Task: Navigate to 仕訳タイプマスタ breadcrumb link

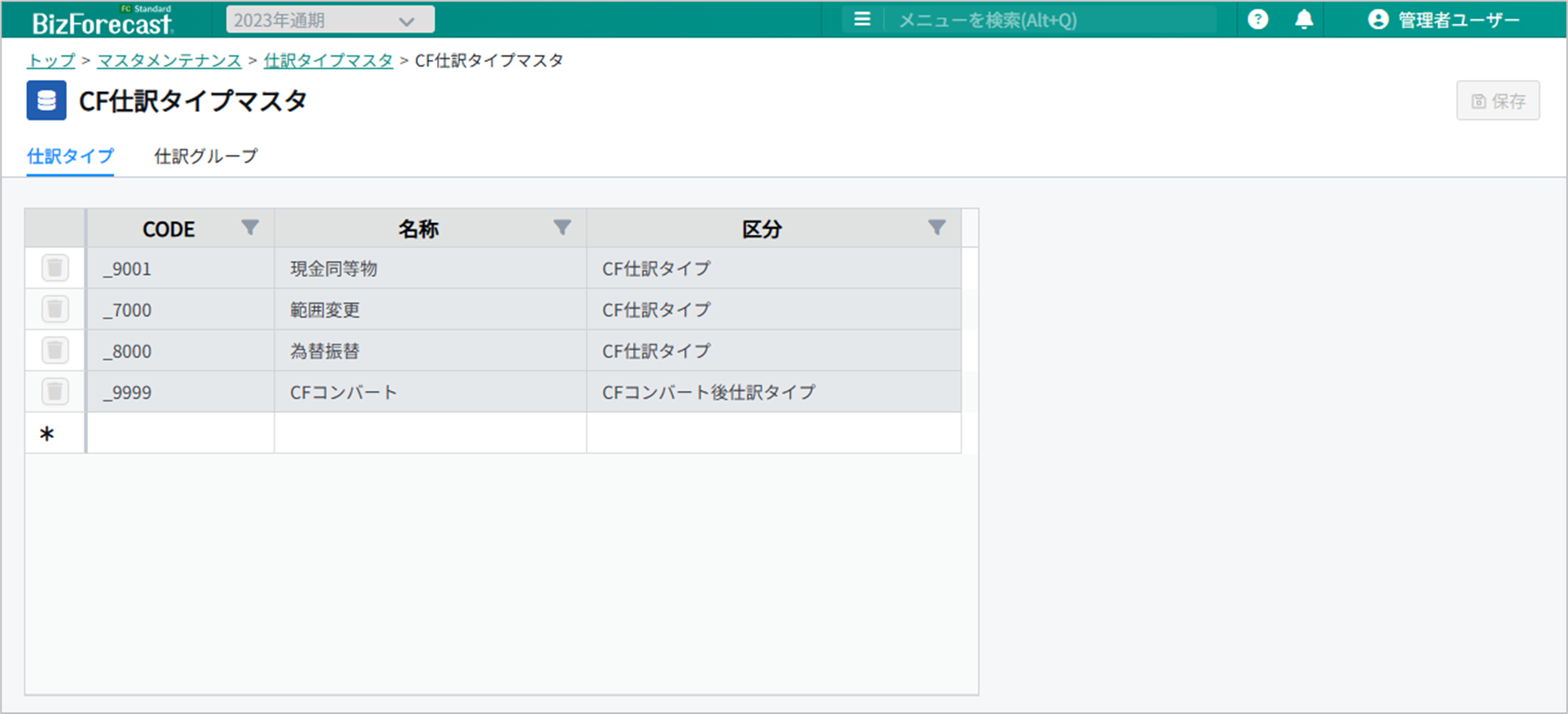Action: tap(328, 61)
